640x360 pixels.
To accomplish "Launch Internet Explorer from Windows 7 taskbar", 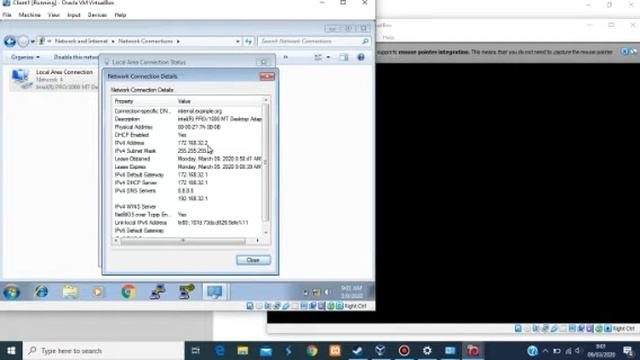I will pyautogui.click(x=41, y=292).
